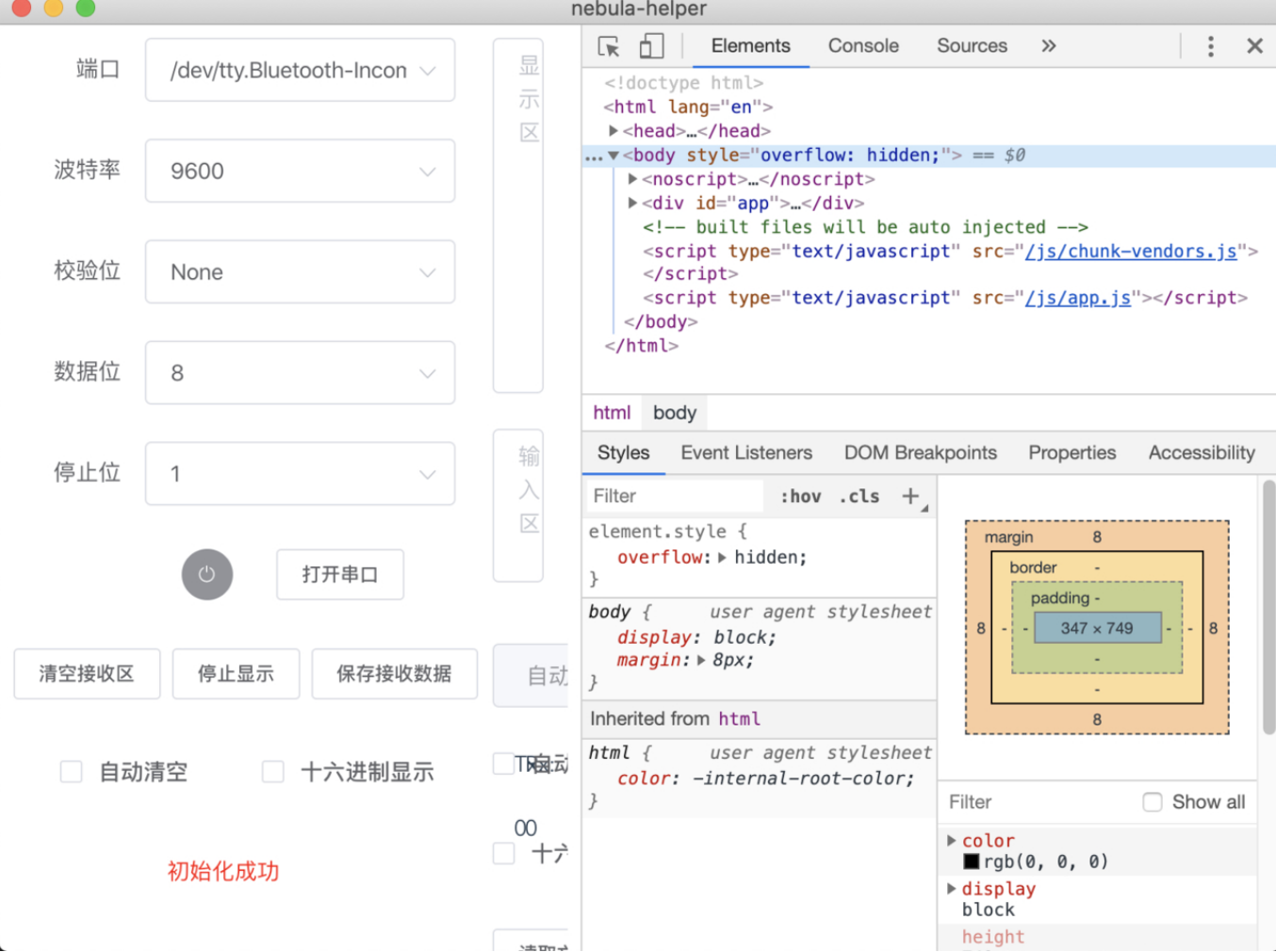Open the .cls class editor
The height and width of the screenshot is (952, 1276).
click(859, 497)
